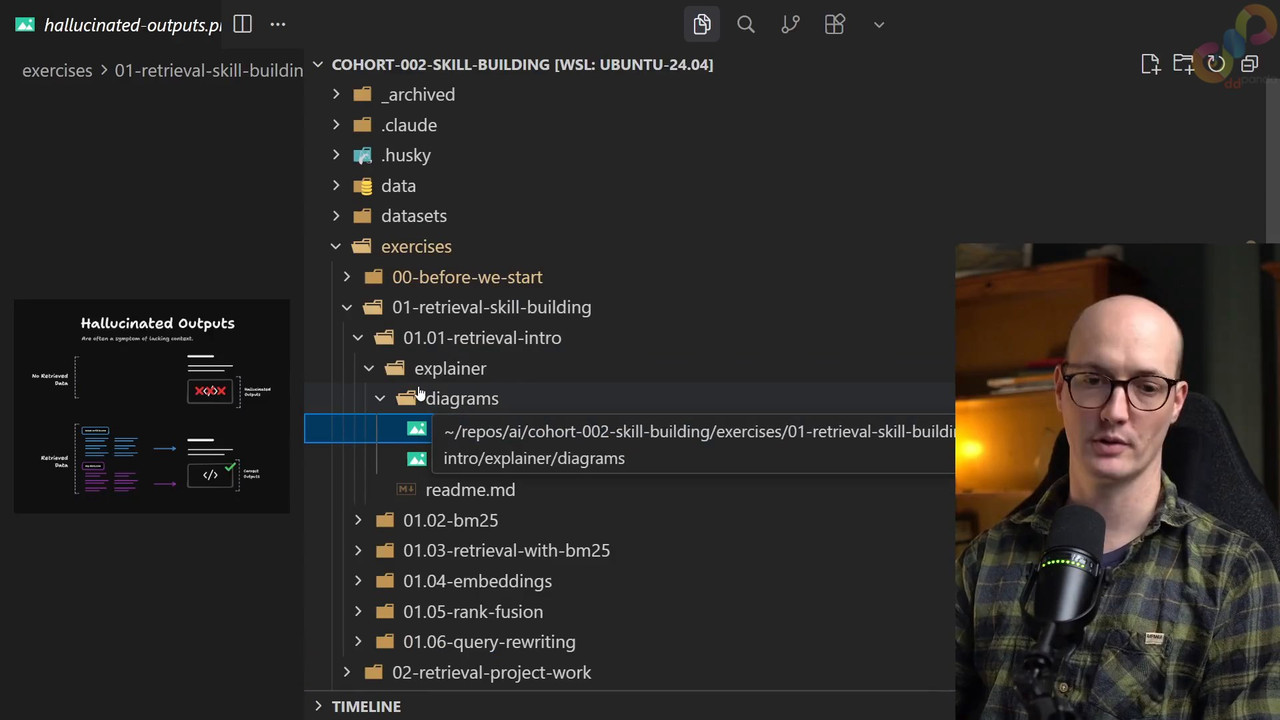
Task: Click the explainer folder name
Action: [x=450, y=368]
